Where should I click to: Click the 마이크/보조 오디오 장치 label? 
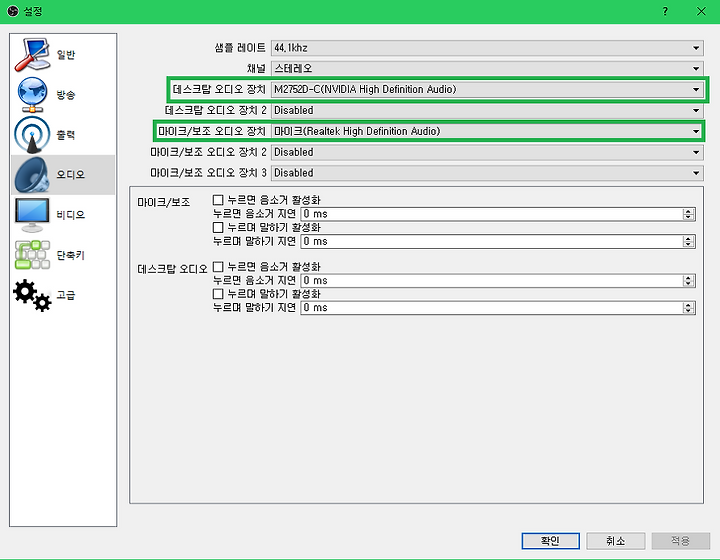(x=212, y=131)
